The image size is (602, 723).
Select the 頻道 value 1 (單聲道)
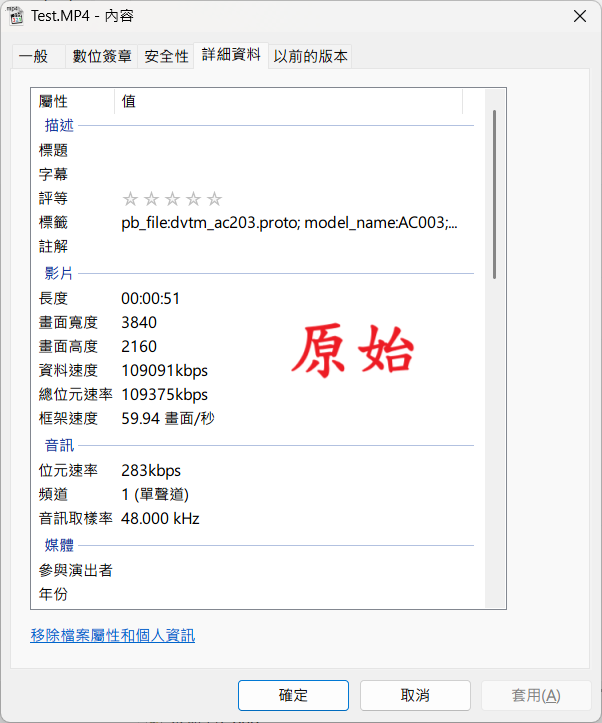point(155,495)
